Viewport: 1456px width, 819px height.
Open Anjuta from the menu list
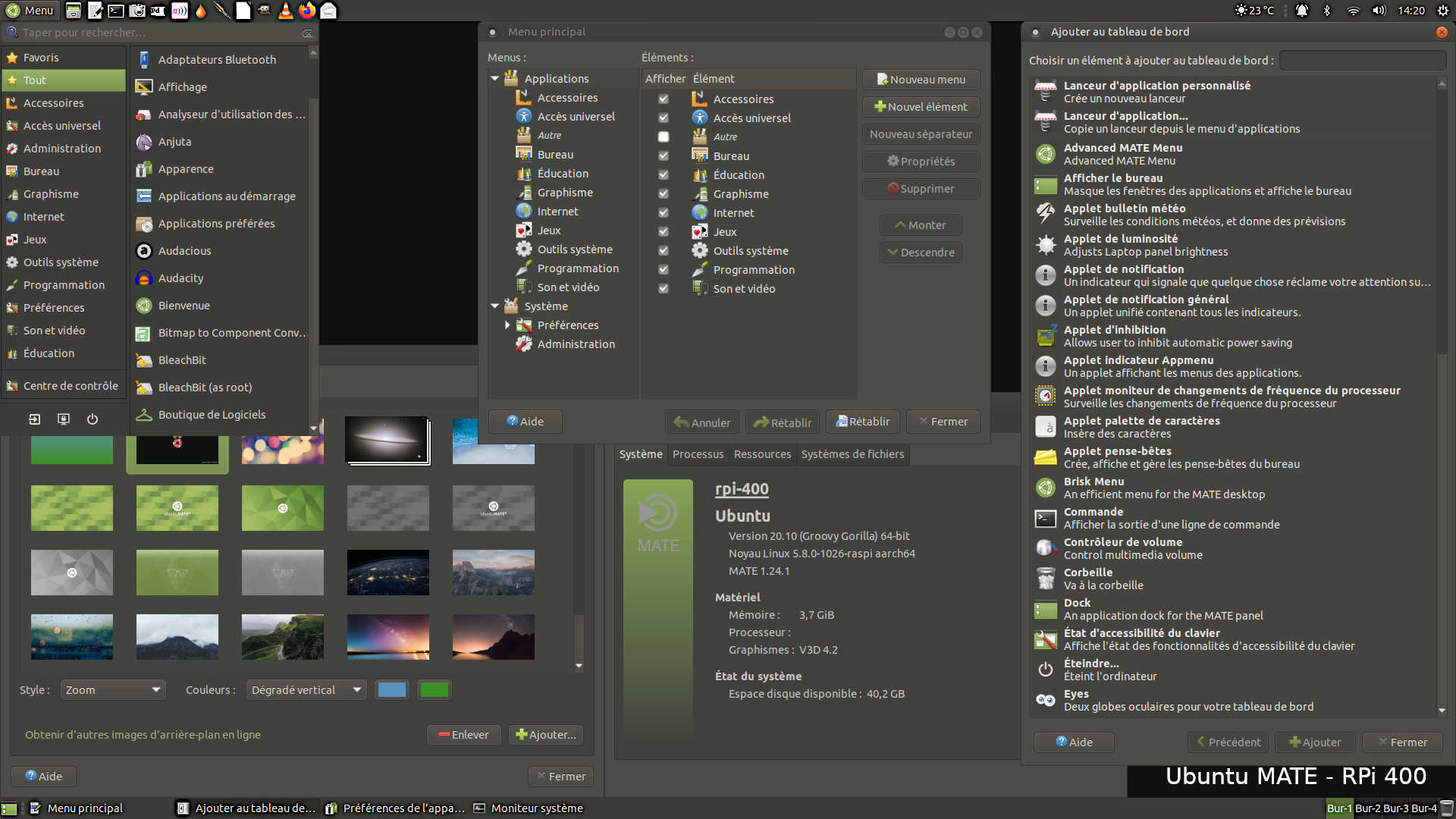coord(220,142)
